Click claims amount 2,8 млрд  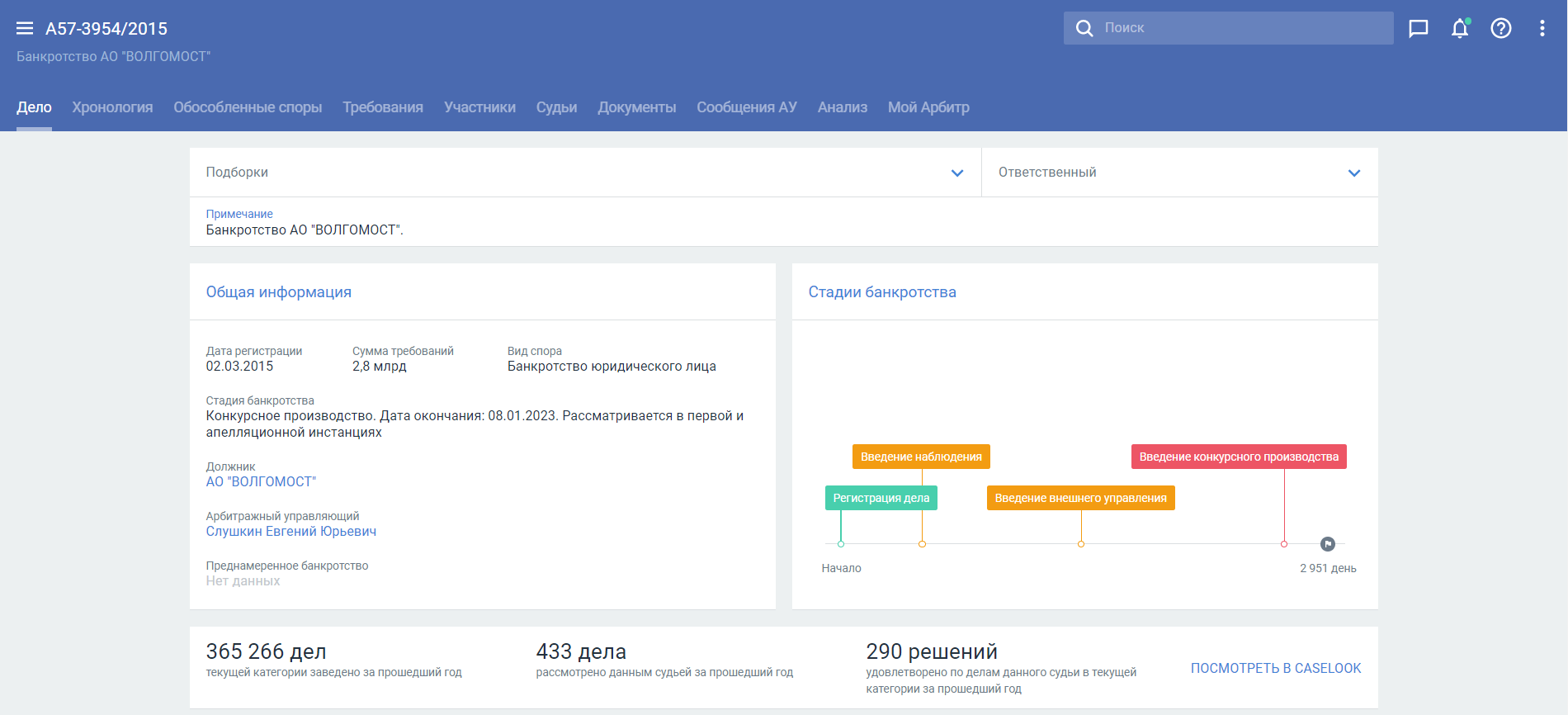[379, 367]
